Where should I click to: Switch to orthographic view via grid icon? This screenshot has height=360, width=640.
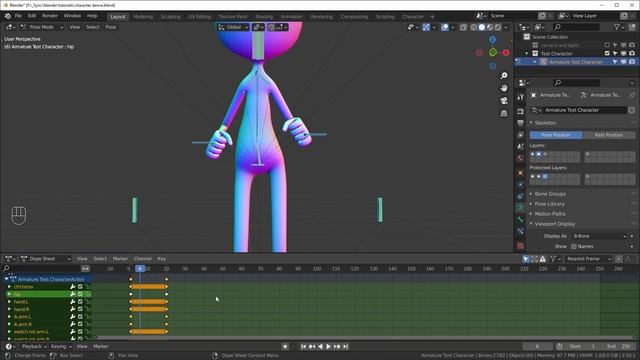(504, 113)
